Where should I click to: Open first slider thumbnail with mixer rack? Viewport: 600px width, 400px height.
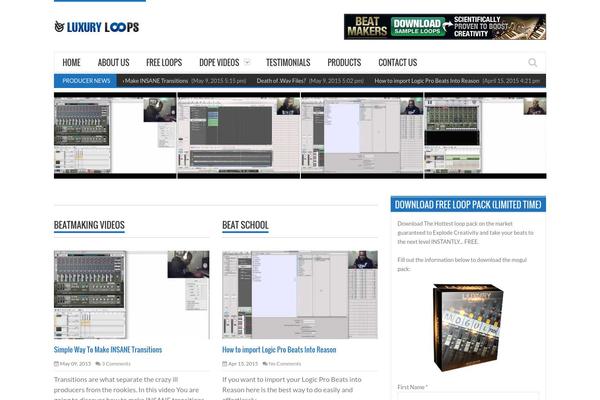pyautogui.click(x=115, y=135)
